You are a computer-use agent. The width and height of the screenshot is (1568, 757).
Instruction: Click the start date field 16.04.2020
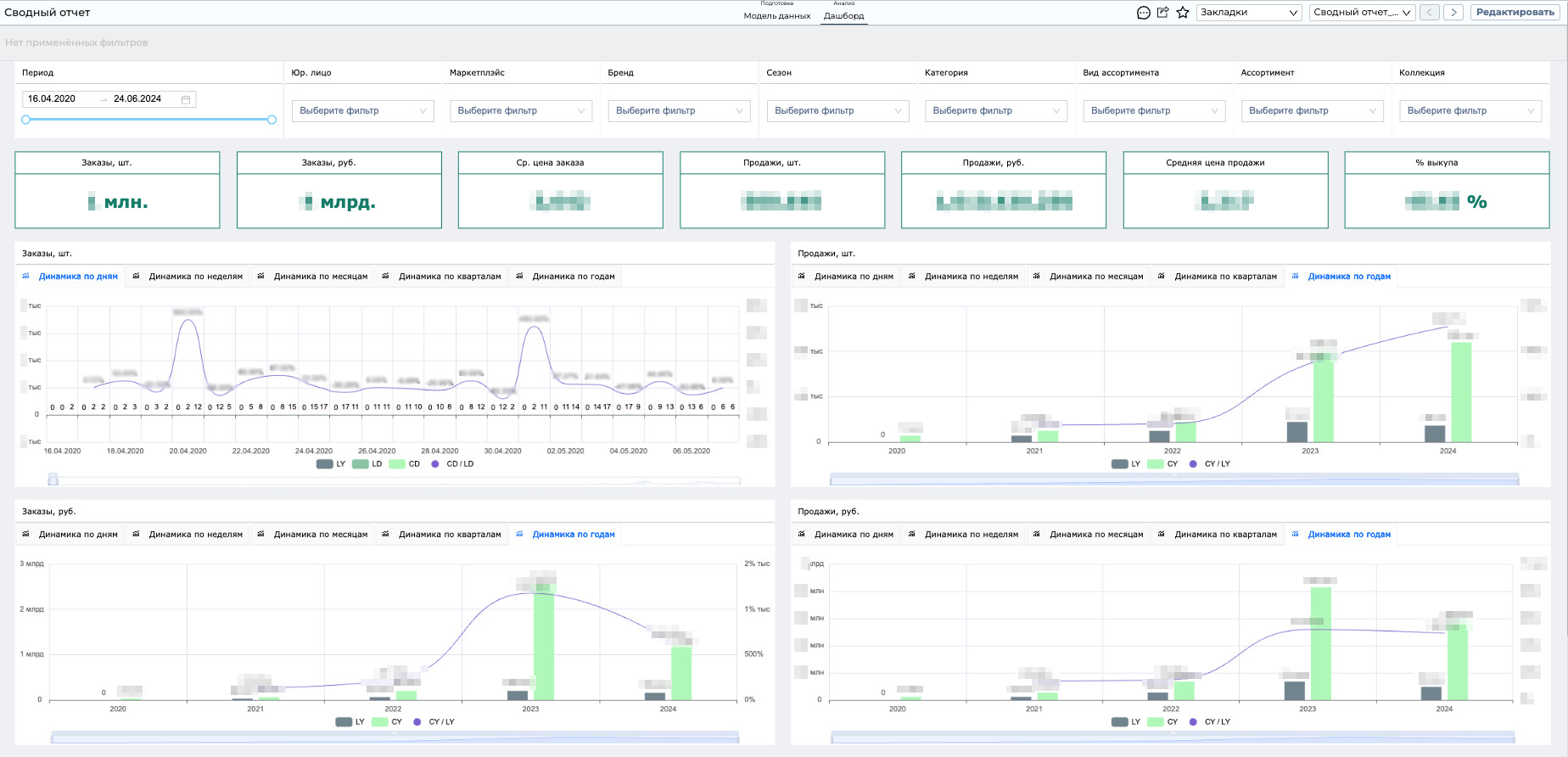52,99
